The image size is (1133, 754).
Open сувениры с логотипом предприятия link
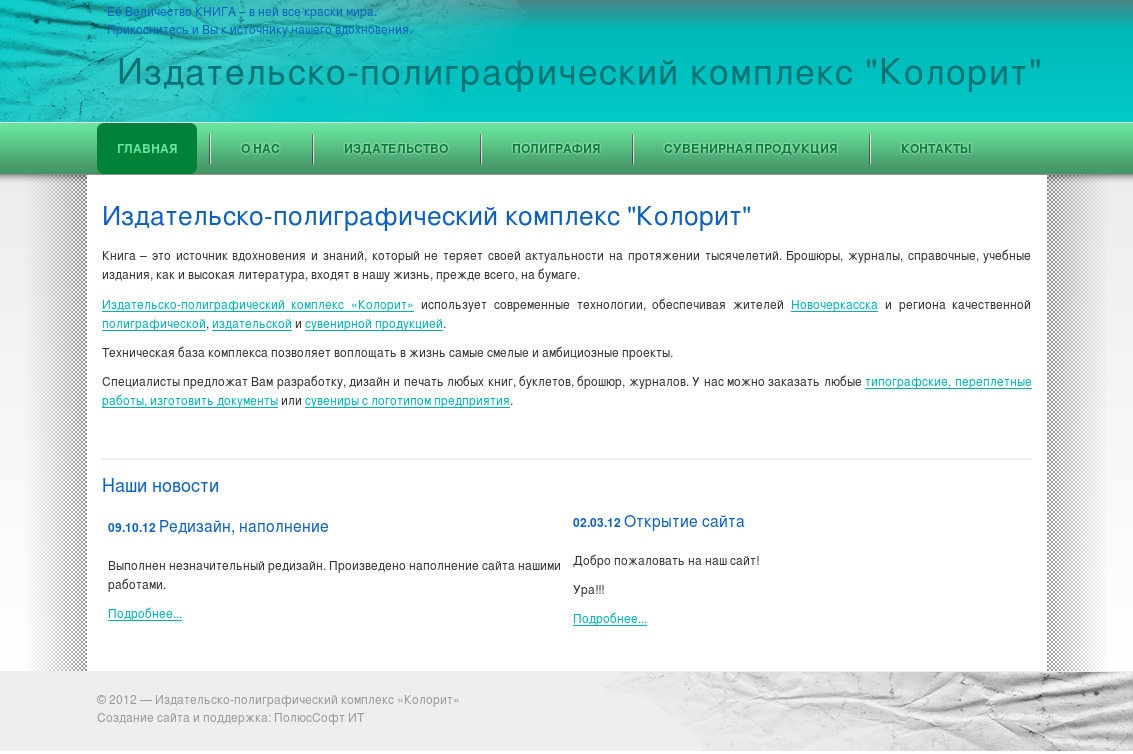pyautogui.click(x=407, y=401)
